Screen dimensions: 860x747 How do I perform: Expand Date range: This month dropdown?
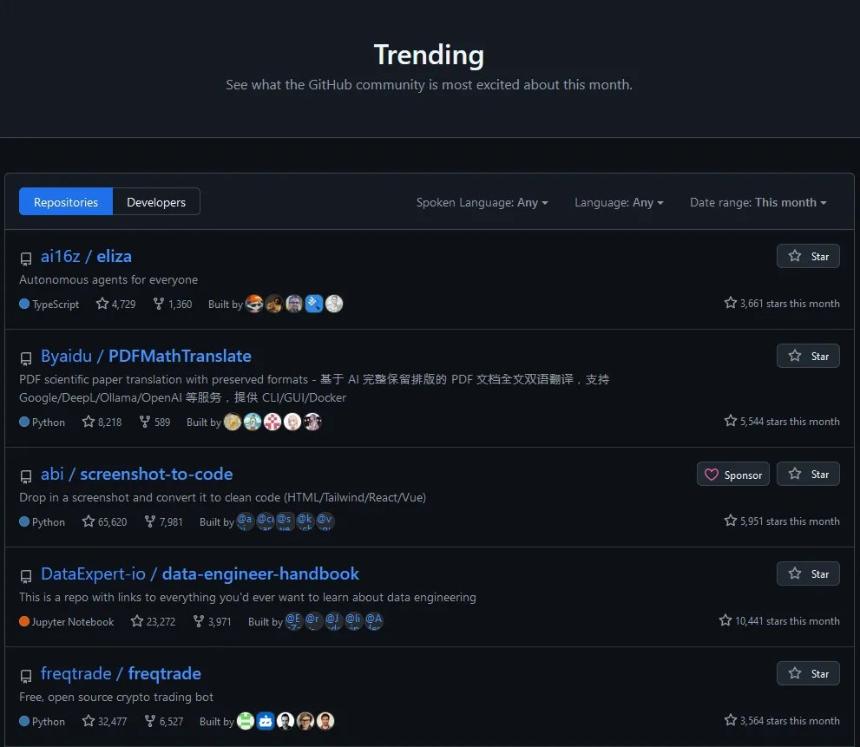click(x=758, y=202)
